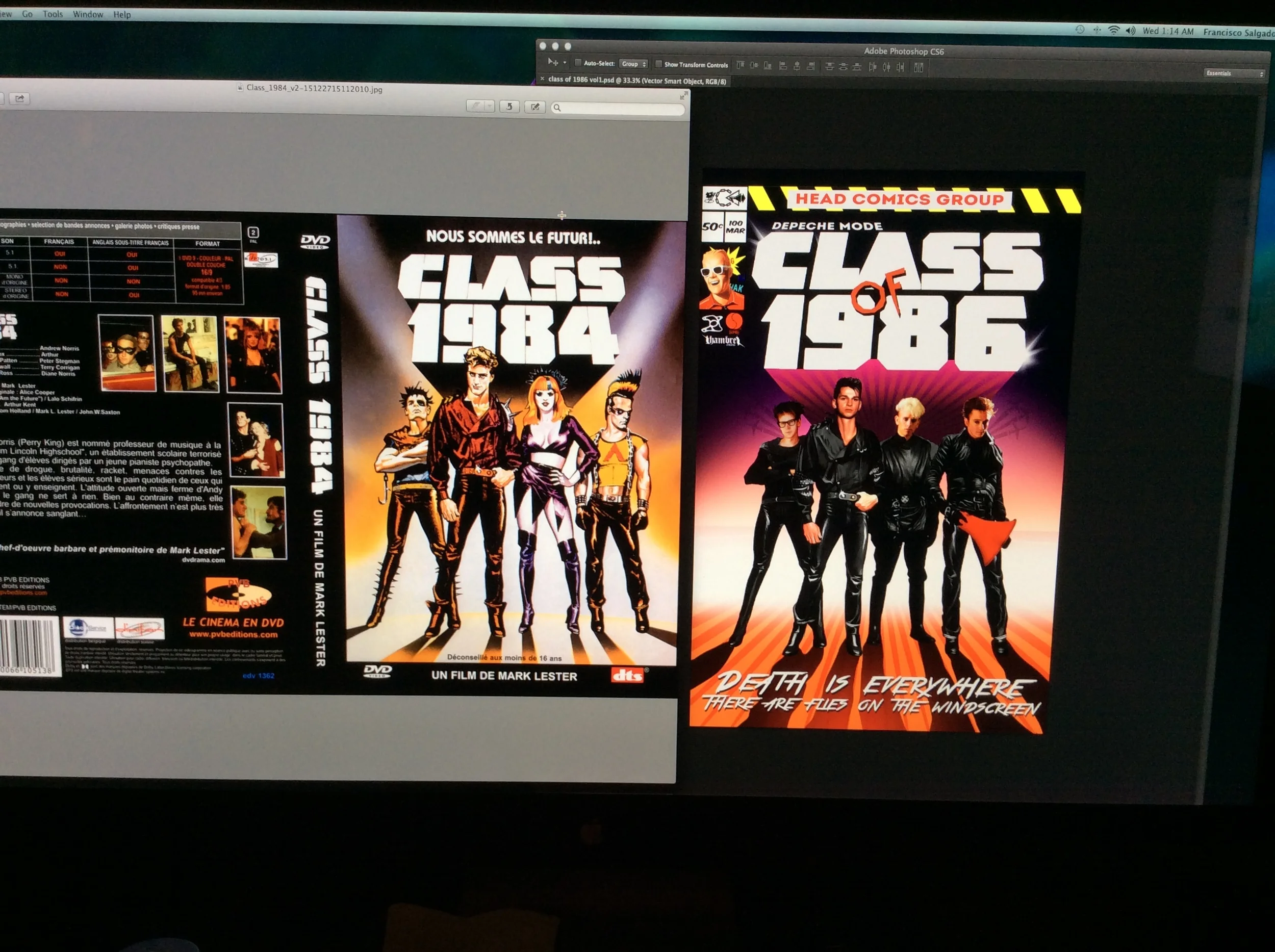The width and height of the screenshot is (1275, 952).
Task: Click the Preview full screen arrows icon
Action: point(683,95)
